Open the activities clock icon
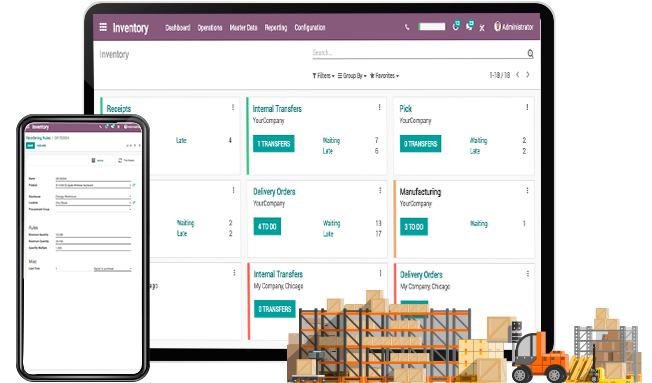This screenshot has height=383, width=652. 456,26
